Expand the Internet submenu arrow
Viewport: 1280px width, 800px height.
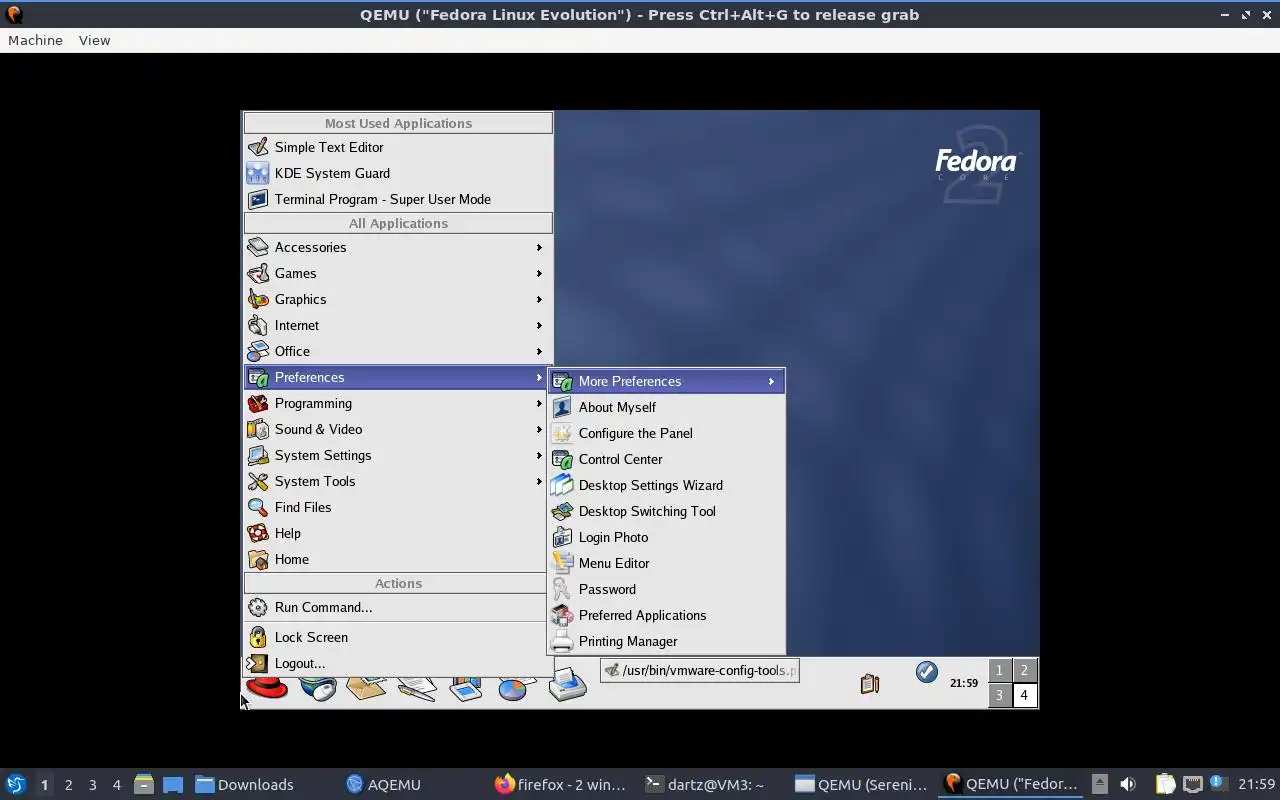pyautogui.click(x=539, y=325)
